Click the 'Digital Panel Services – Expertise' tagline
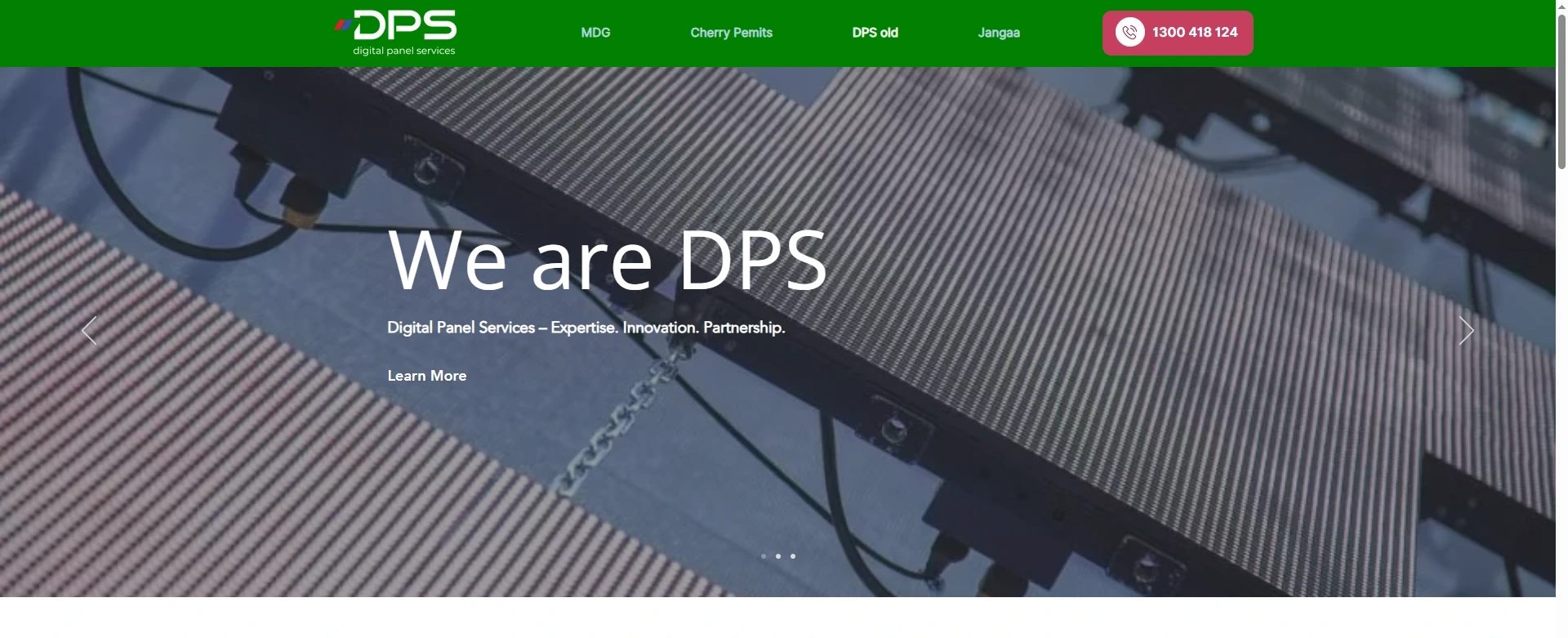 [586, 328]
